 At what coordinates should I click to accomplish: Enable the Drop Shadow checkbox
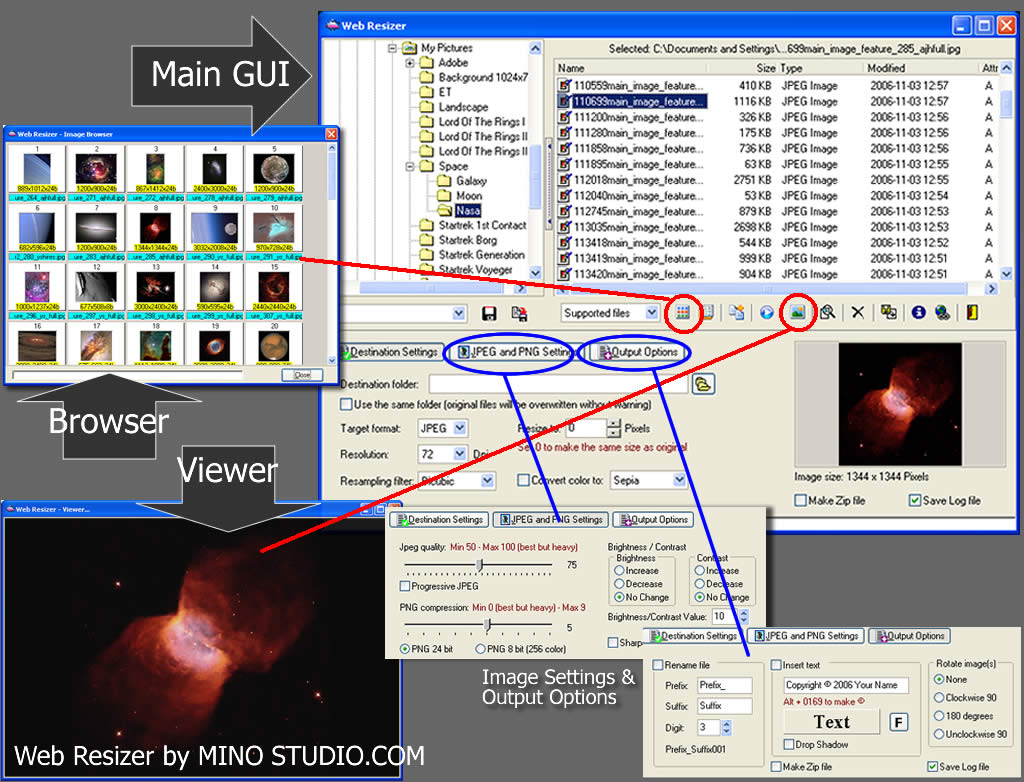pyautogui.click(x=789, y=744)
